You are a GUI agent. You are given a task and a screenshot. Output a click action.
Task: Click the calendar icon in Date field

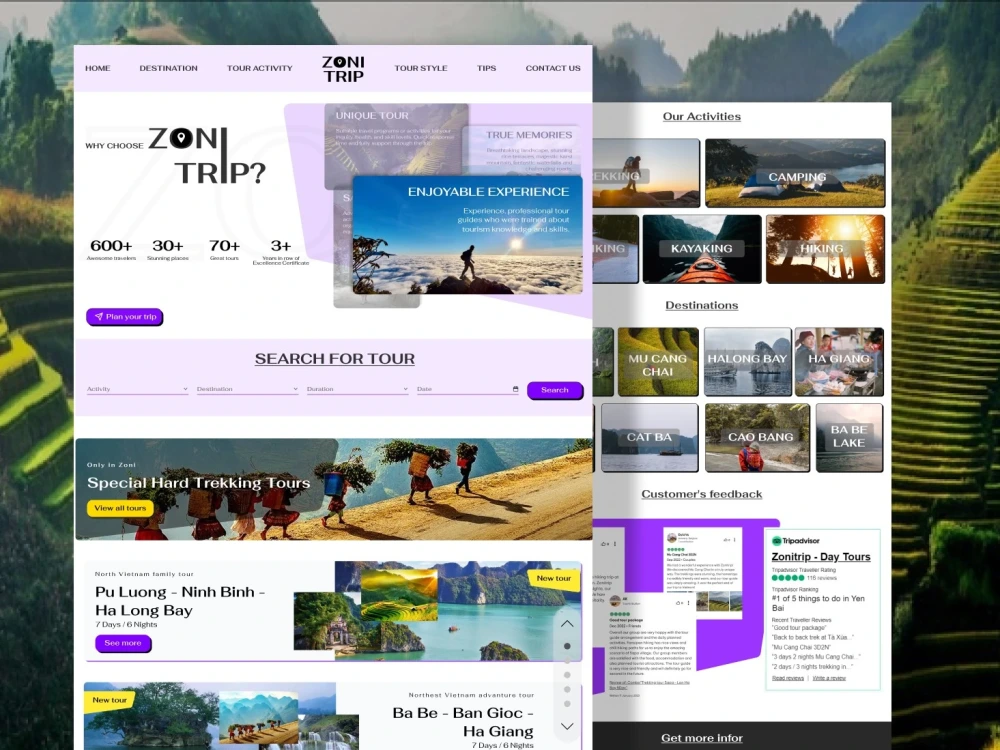[x=515, y=389]
